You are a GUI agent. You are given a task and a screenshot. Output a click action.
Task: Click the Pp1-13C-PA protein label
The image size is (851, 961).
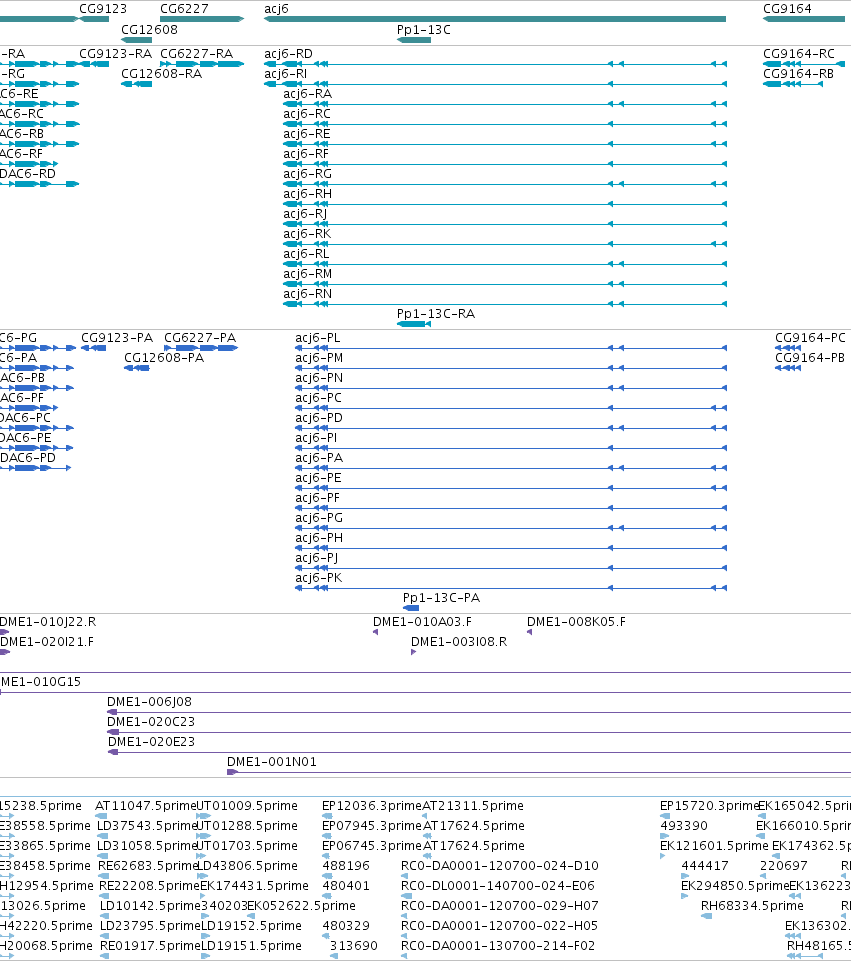441,598
